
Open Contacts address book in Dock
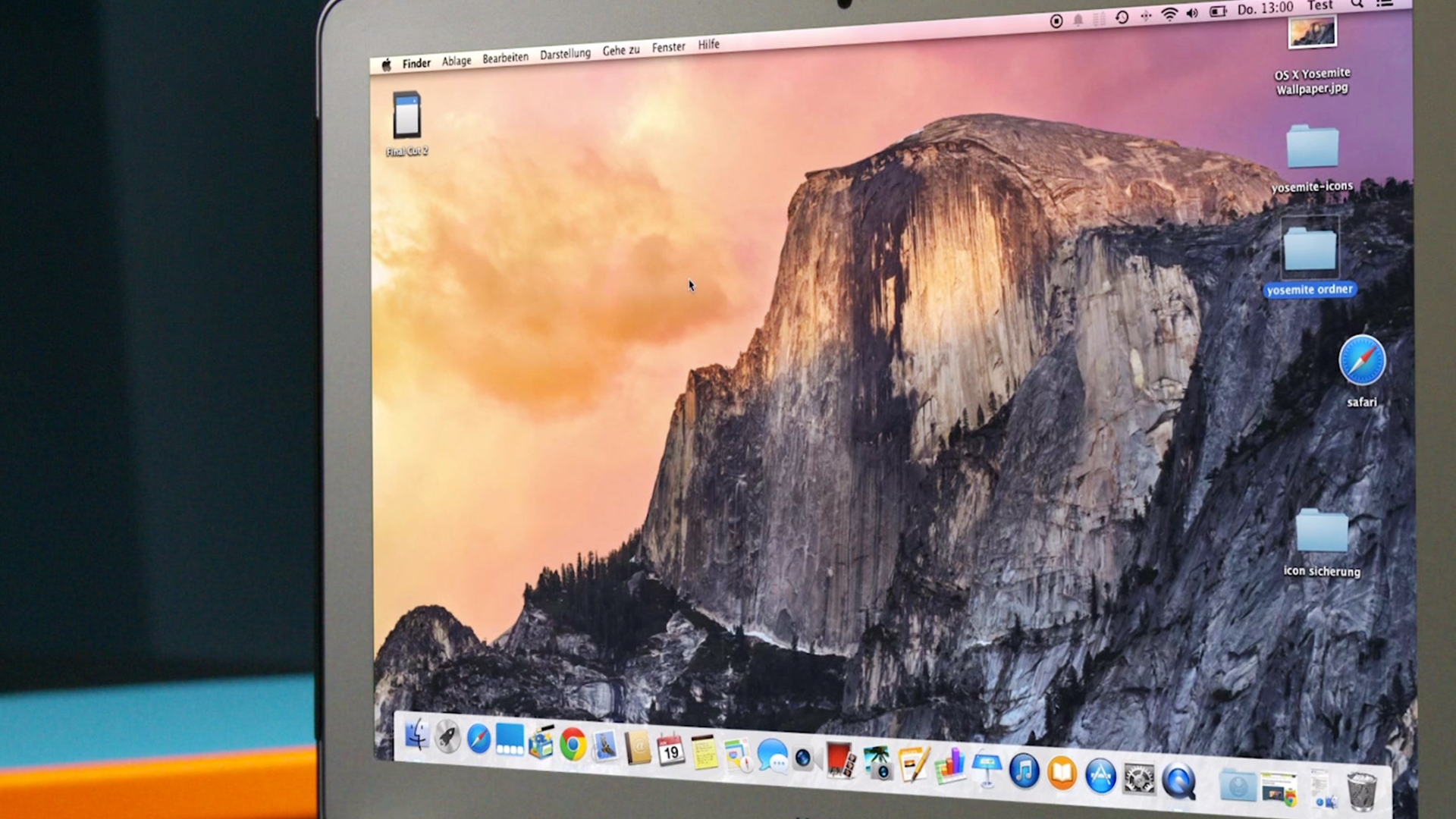638,749
